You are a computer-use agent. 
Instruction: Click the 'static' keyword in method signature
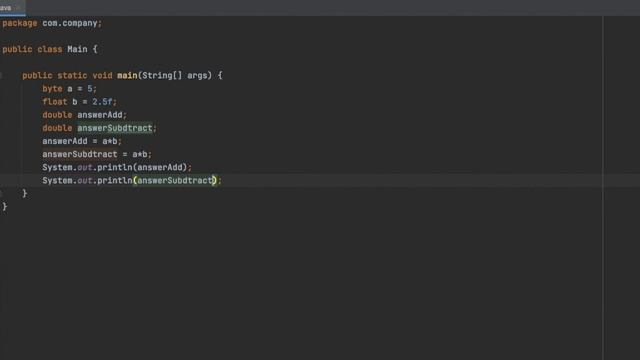(x=72, y=76)
